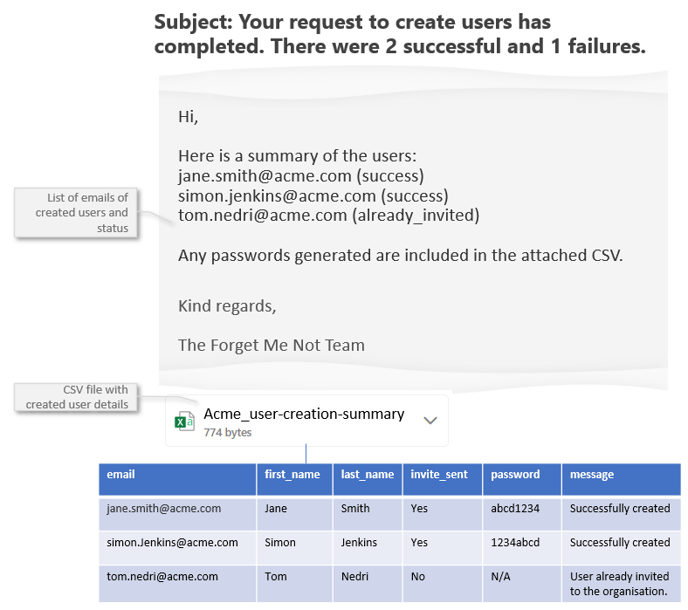Select the last_name column header
The width and height of the screenshot is (688, 610).
point(367,475)
